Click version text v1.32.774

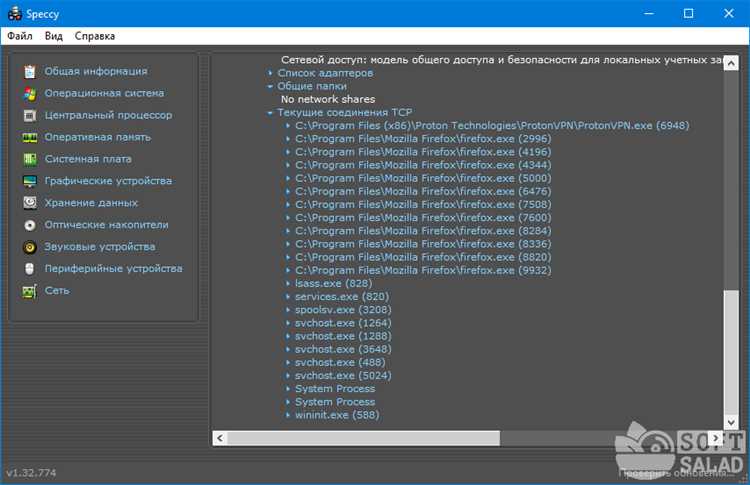[x=31, y=473]
